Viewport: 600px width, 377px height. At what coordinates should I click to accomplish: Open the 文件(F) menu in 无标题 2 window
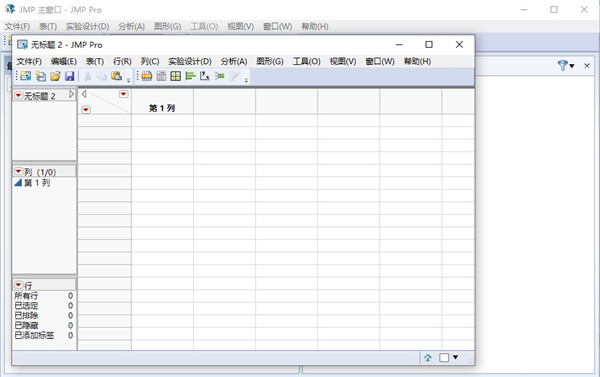click(29, 62)
